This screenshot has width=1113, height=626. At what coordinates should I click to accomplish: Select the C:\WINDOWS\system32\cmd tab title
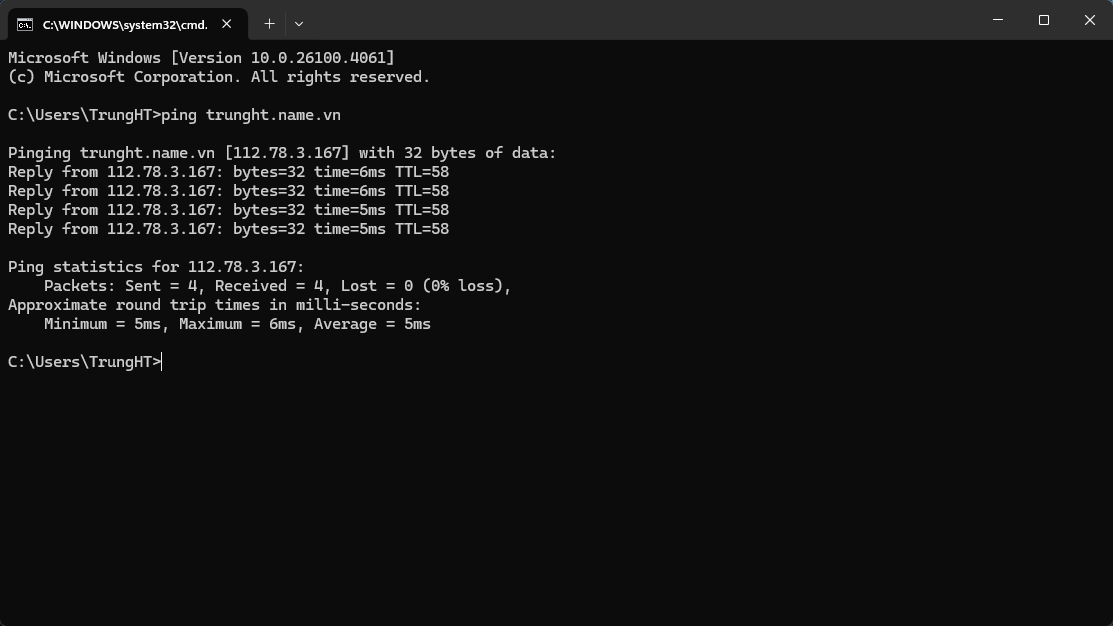125,23
